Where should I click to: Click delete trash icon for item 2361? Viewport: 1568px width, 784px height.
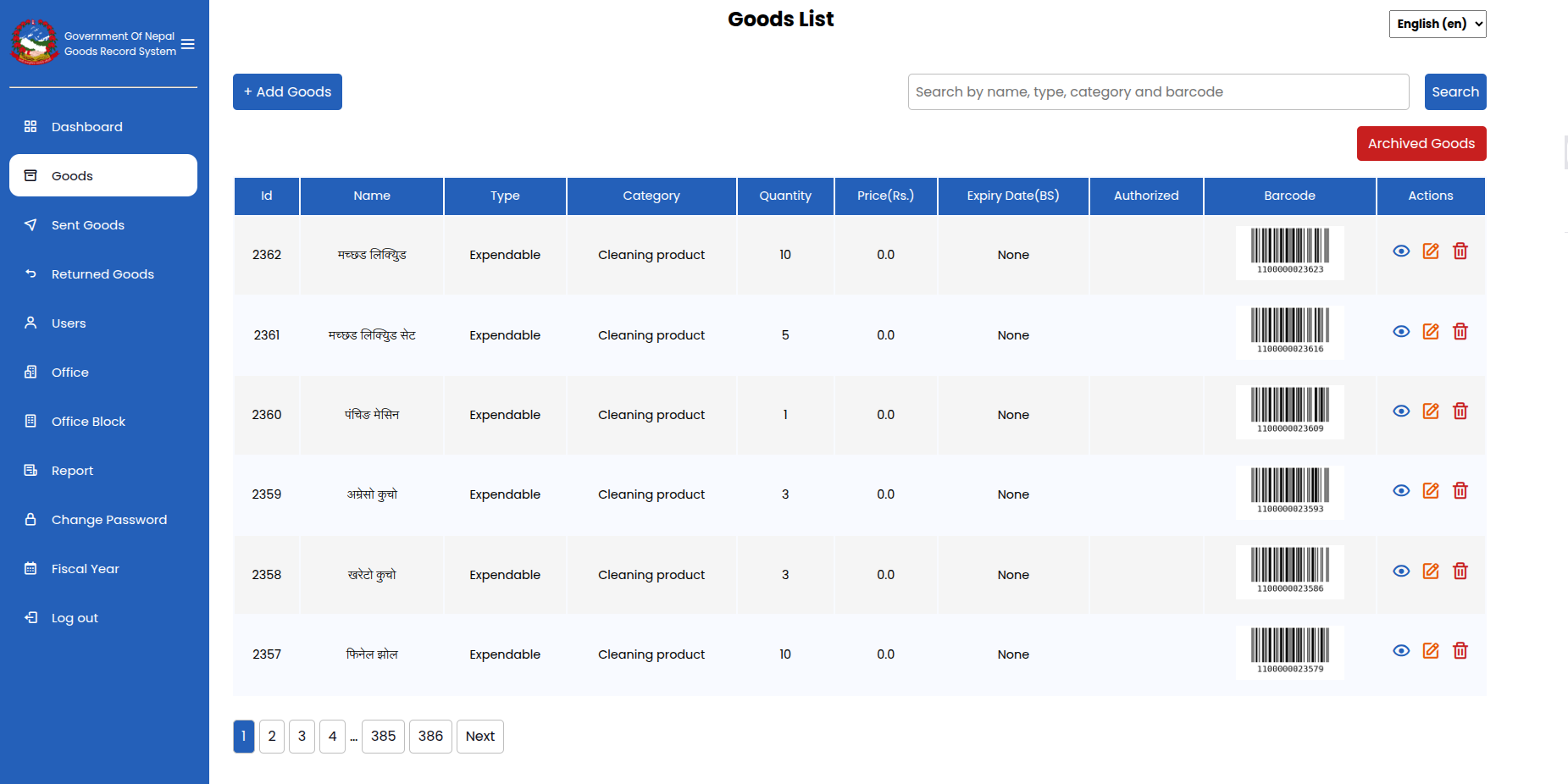click(1460, 331)
